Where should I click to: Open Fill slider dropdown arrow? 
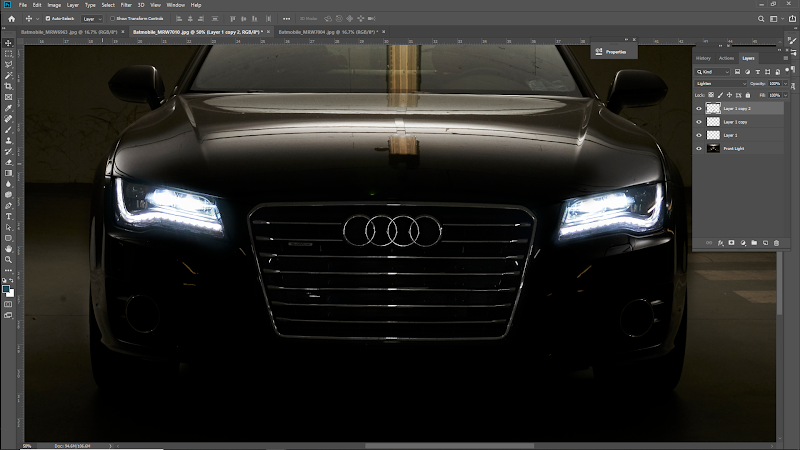click(786, 95)
